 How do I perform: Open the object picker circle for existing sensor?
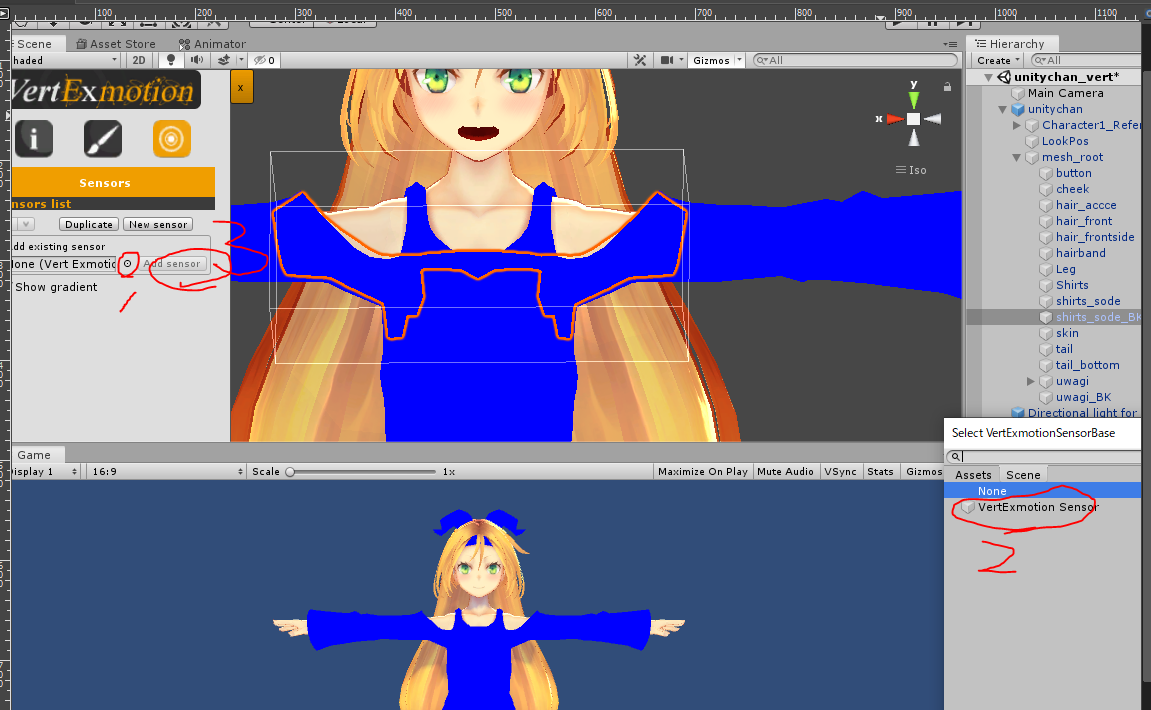(x=128, y=264)
